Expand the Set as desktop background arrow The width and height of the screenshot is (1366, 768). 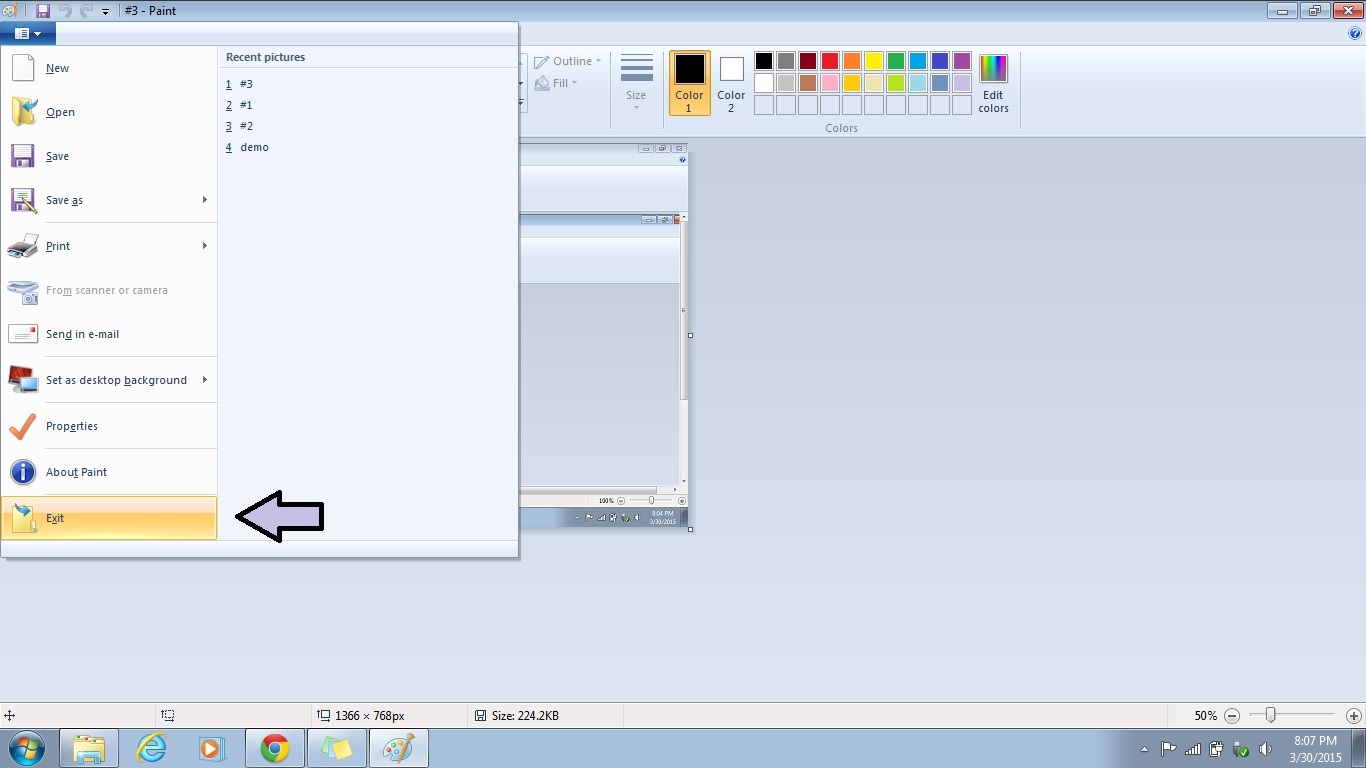click(x=205, y=380)
